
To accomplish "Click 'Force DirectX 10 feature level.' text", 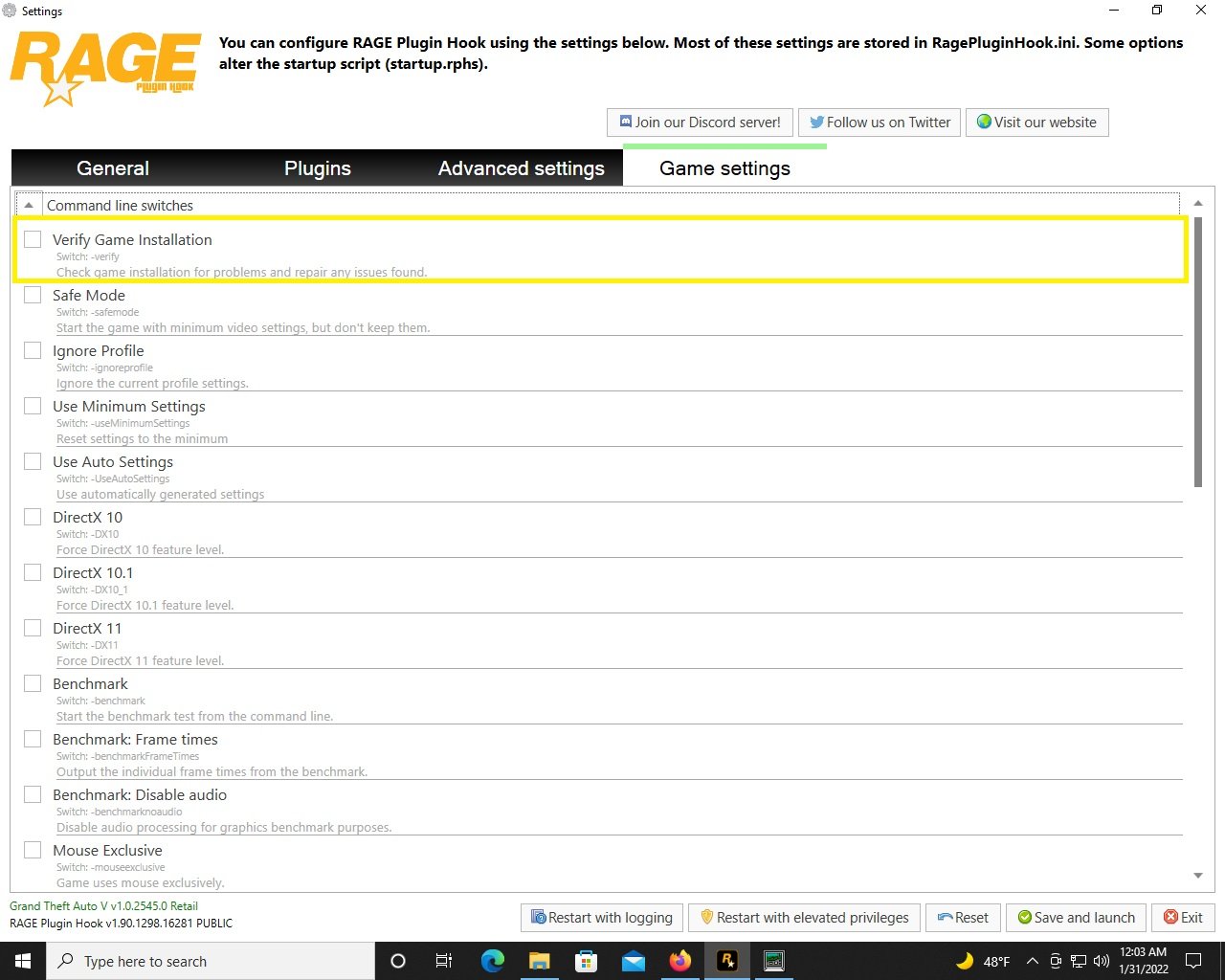I will tap(140, 550).
